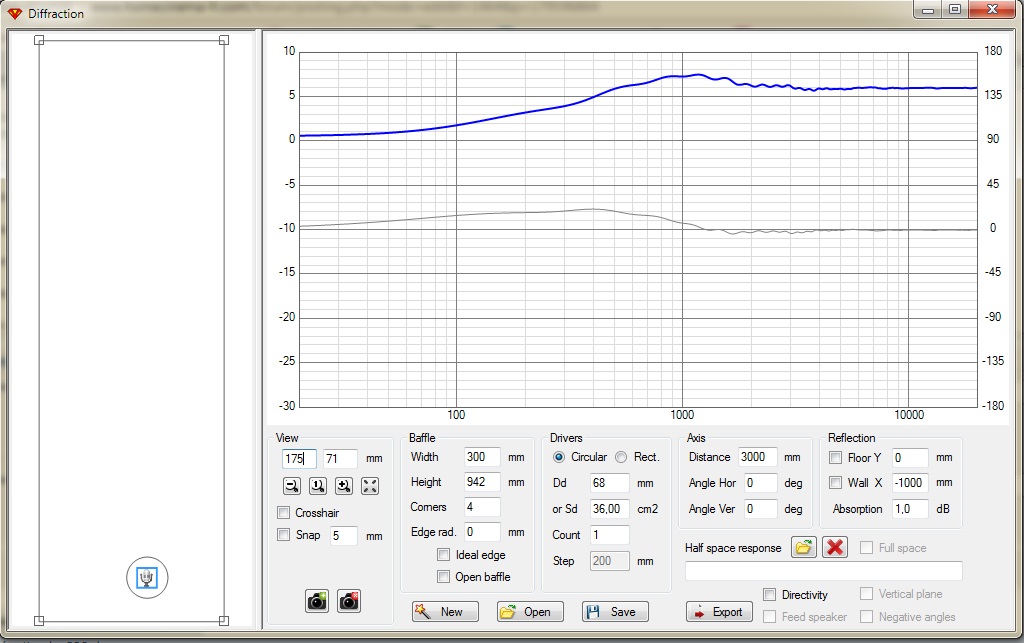Viewport: 1024px width, 643px height.
Task: Enable Floor Y reflection
Action: click(x=835, y=458)
